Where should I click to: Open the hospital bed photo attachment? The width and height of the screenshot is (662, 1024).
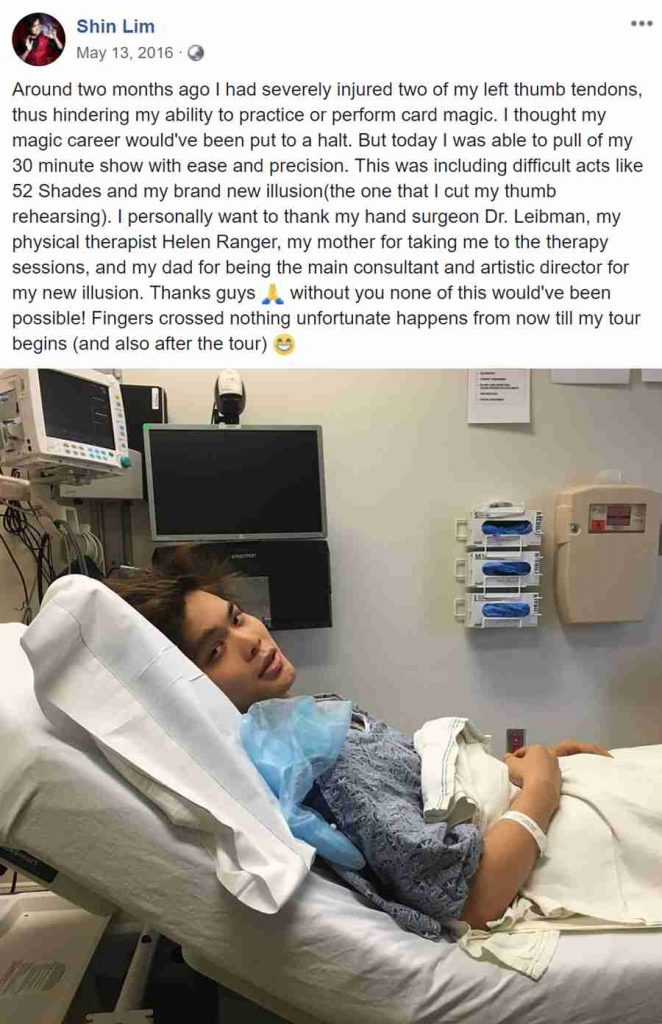[x=331, y=696]
